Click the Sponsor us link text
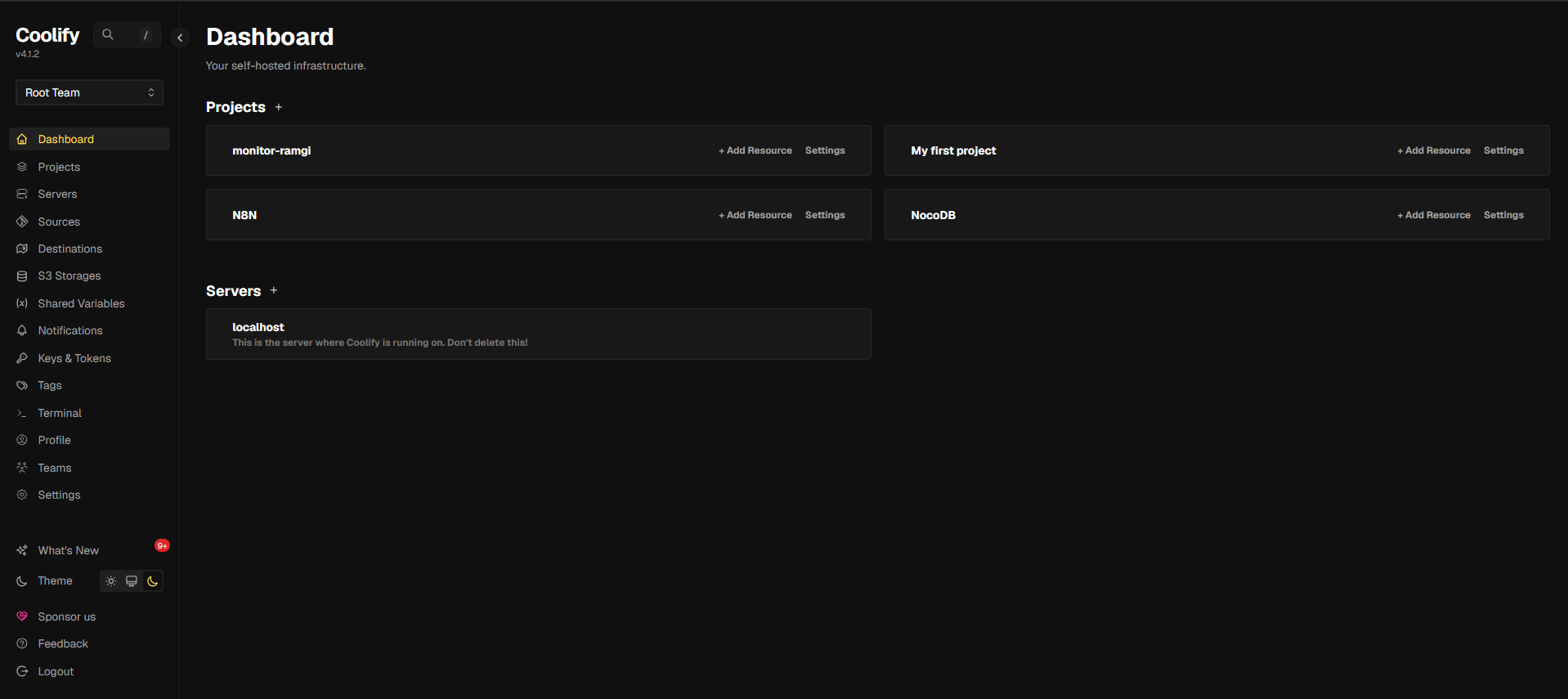This screenshot has height=699, width=1568. pyautogui.click(x=66, y=616)
